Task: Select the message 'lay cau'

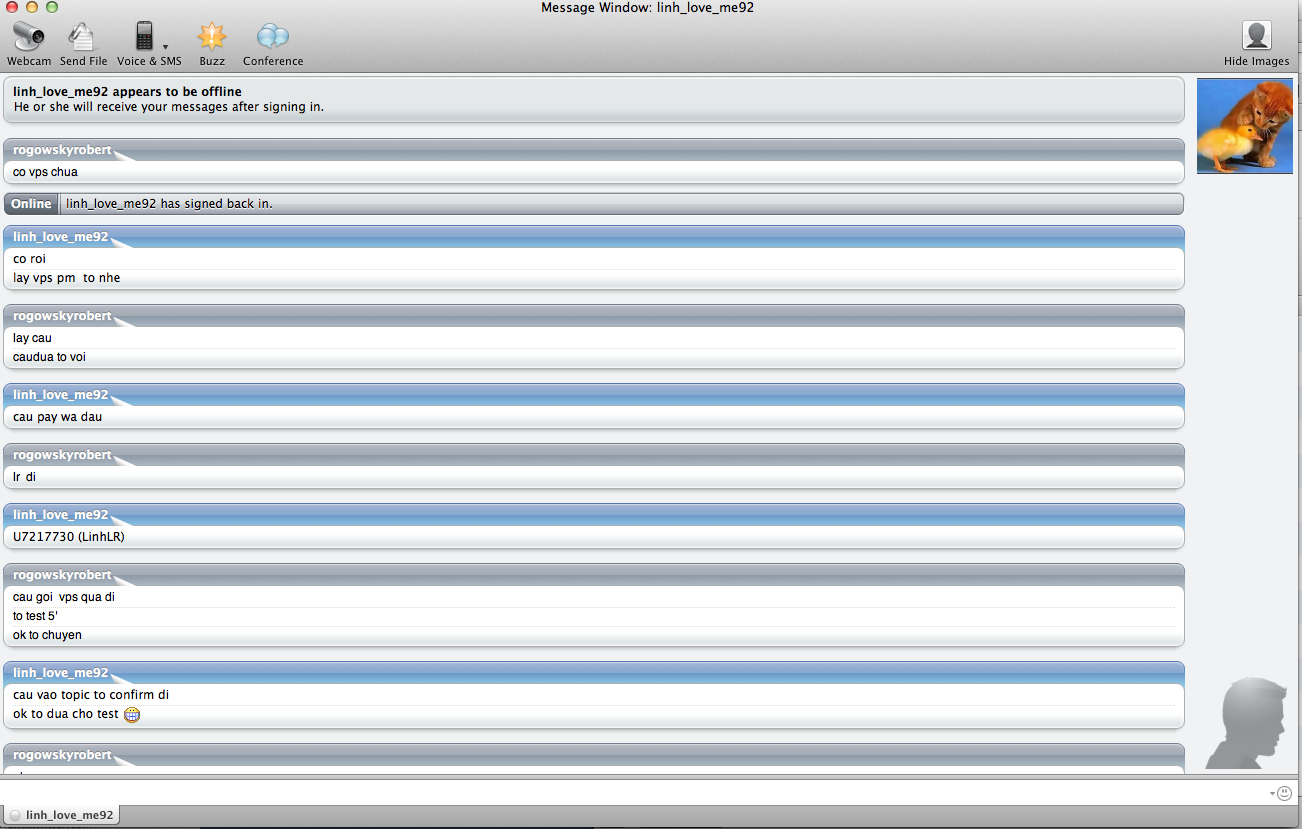Action: (32, 338)
